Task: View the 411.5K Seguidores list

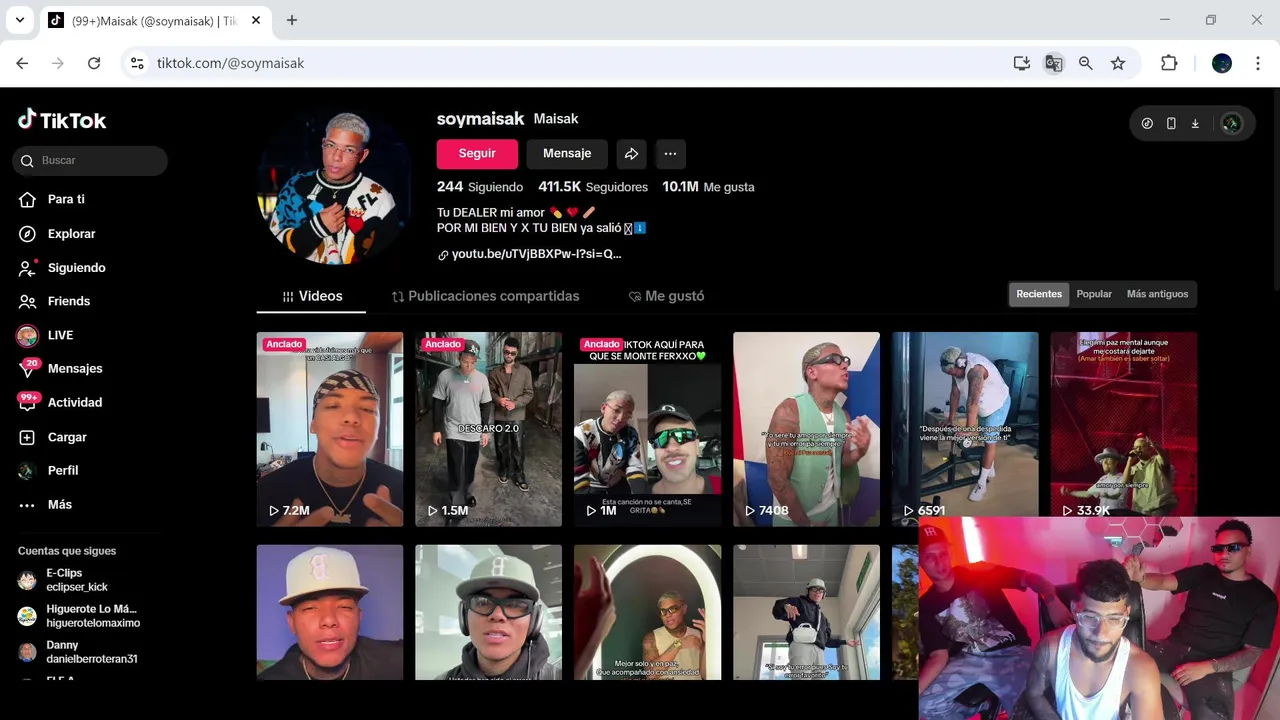Action: 593,187
